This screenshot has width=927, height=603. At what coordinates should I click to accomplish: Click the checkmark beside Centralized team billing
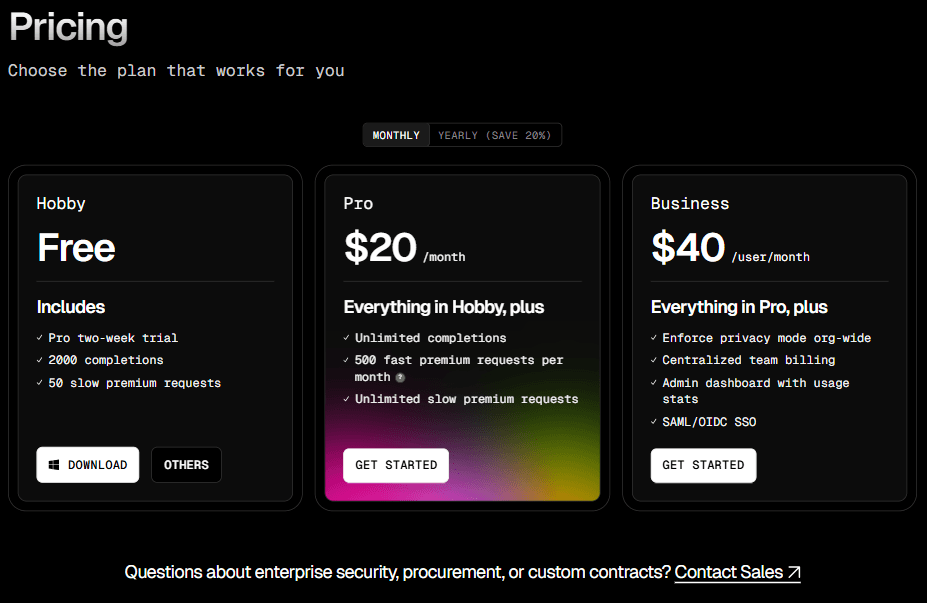point(654,360)
